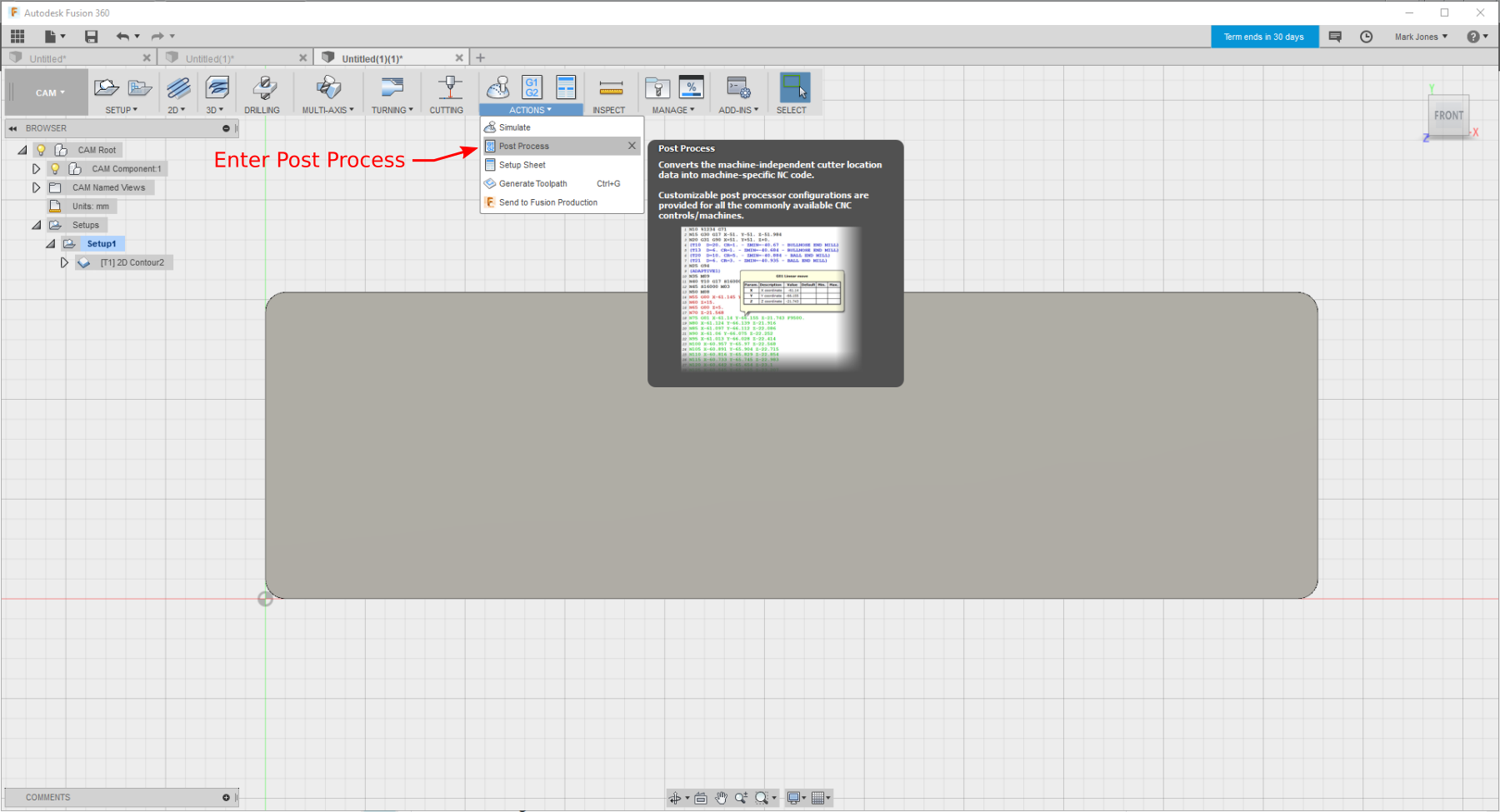This screenshot has width=1500, height=812.
Task: Collapse the Setups tree node
Action: tap(36, 225)
